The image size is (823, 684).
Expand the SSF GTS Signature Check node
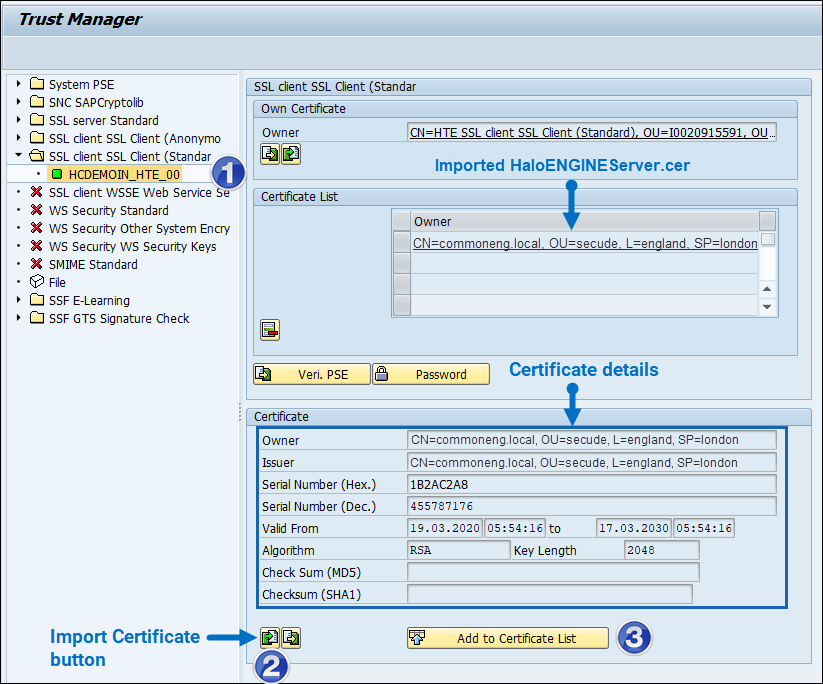(x=18, y=318)
